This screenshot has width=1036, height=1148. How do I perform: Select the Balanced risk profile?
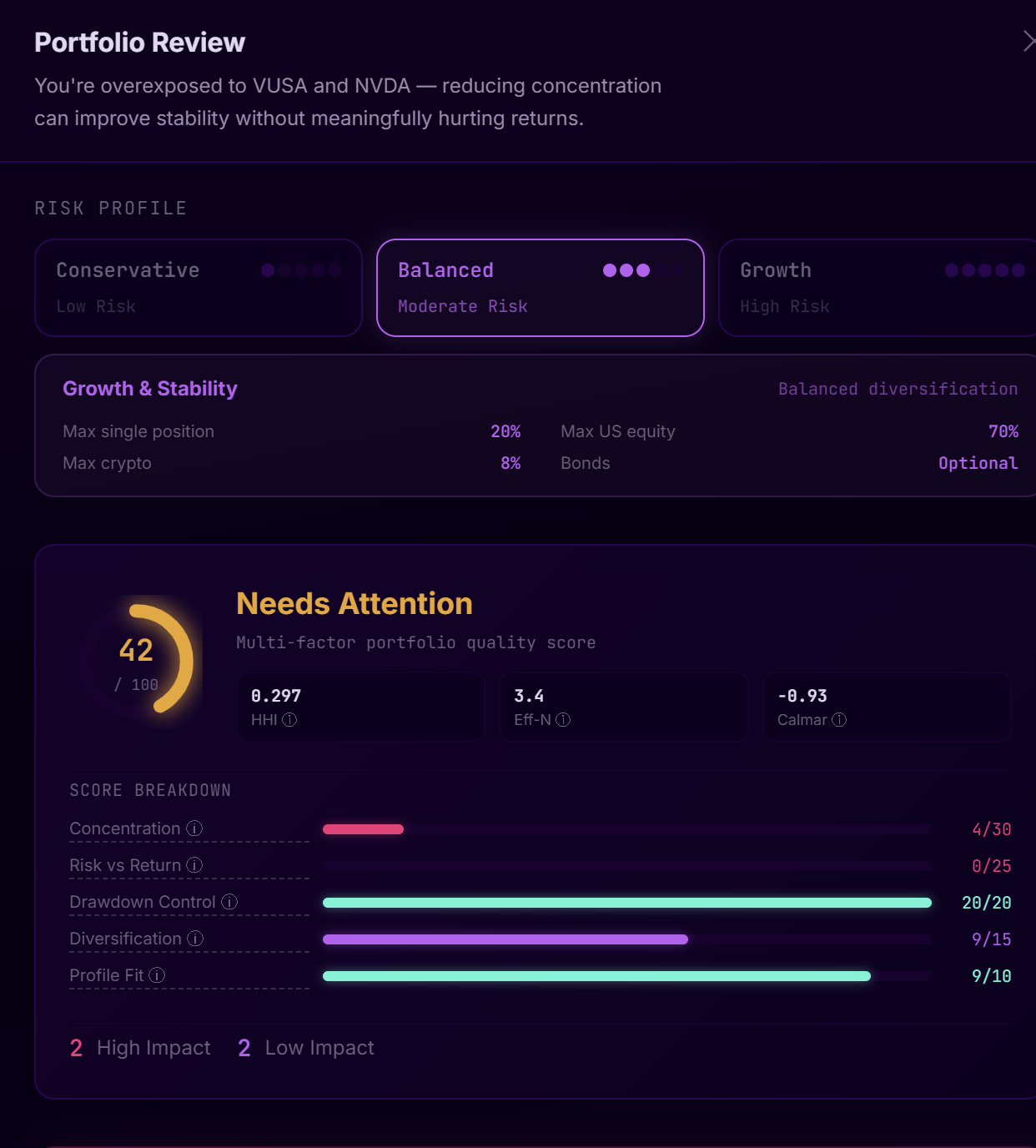tap(540, 288)
